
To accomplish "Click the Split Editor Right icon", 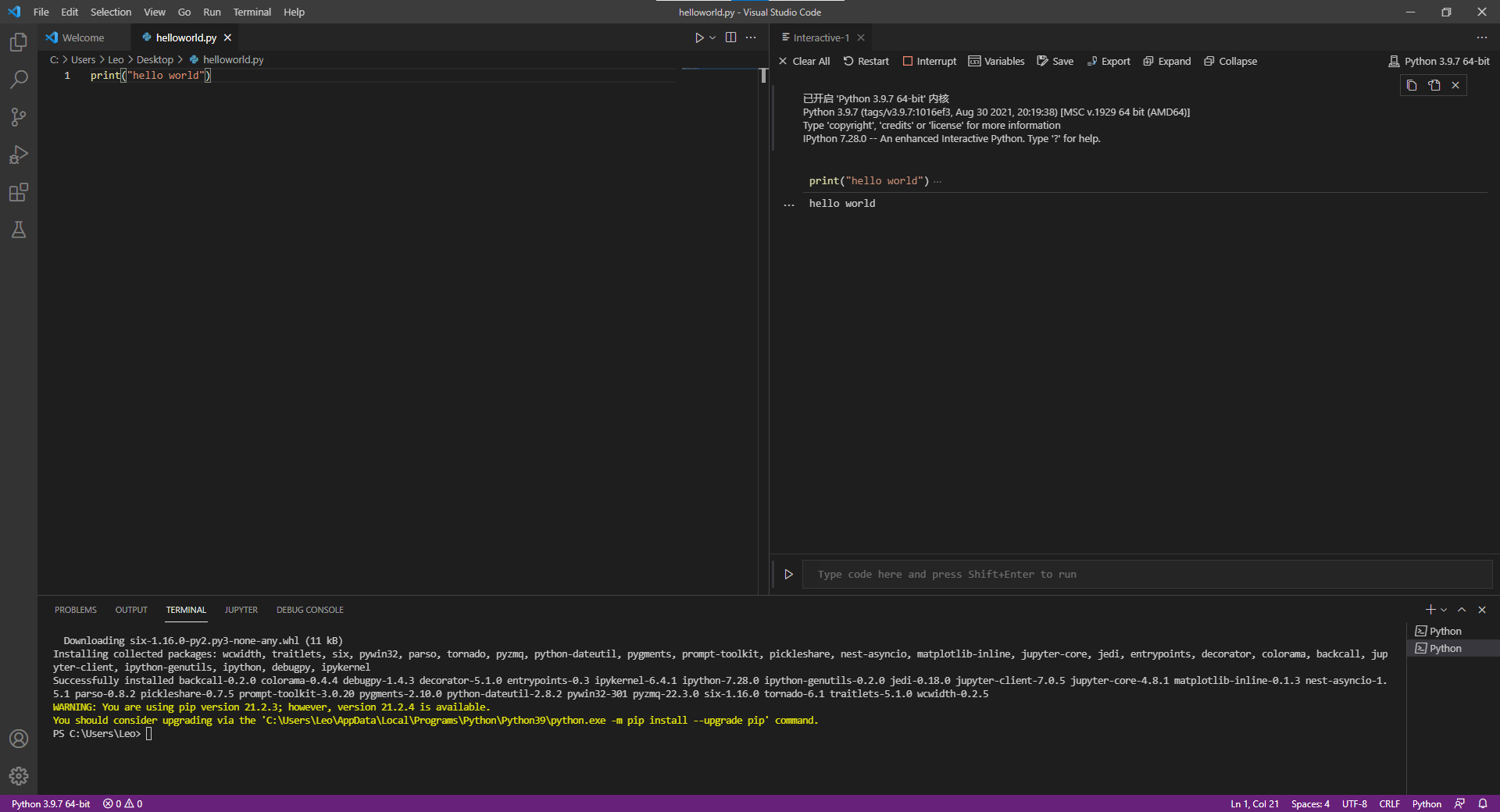I will pos(730,37).
